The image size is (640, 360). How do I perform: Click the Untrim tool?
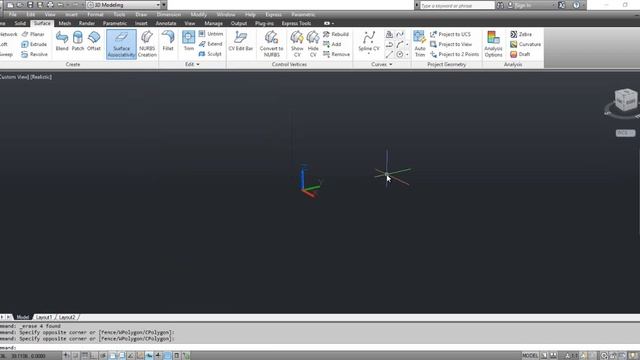pos(211,34)
